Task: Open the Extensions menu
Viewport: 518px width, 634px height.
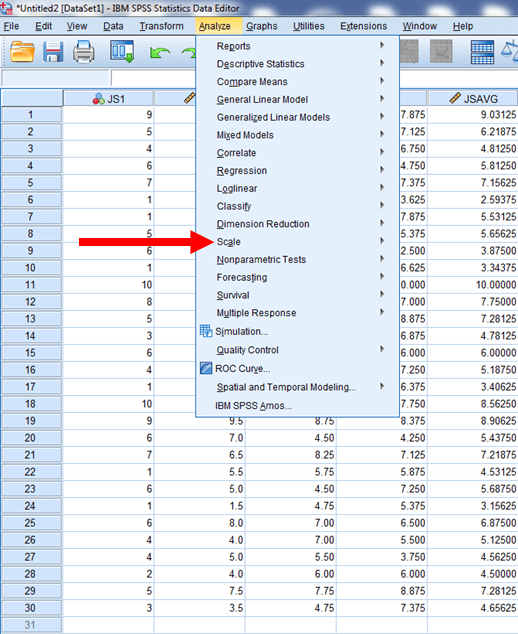Action: (x=364, y=26)
